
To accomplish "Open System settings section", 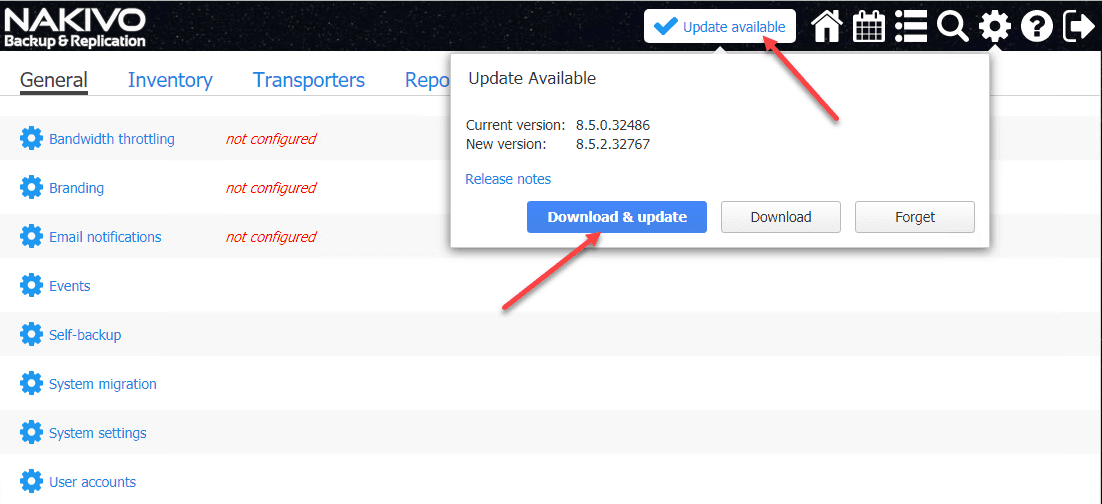I will coord(98,433).
